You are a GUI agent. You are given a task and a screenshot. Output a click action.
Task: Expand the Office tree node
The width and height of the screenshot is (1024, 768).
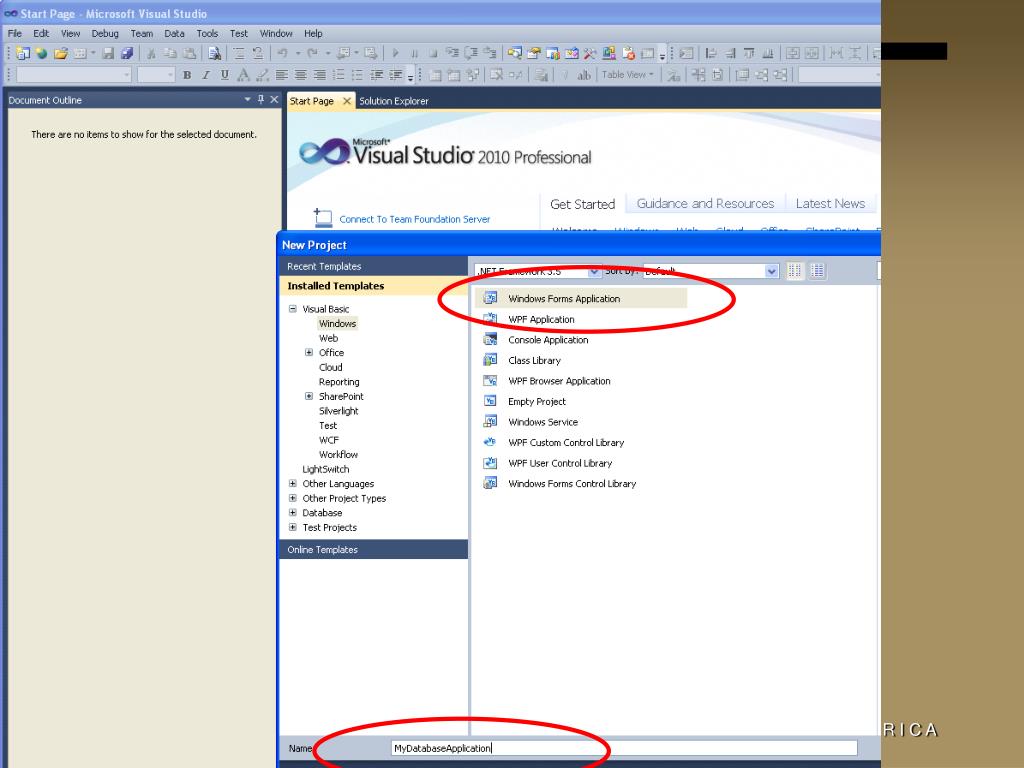(x=309, y=353)
